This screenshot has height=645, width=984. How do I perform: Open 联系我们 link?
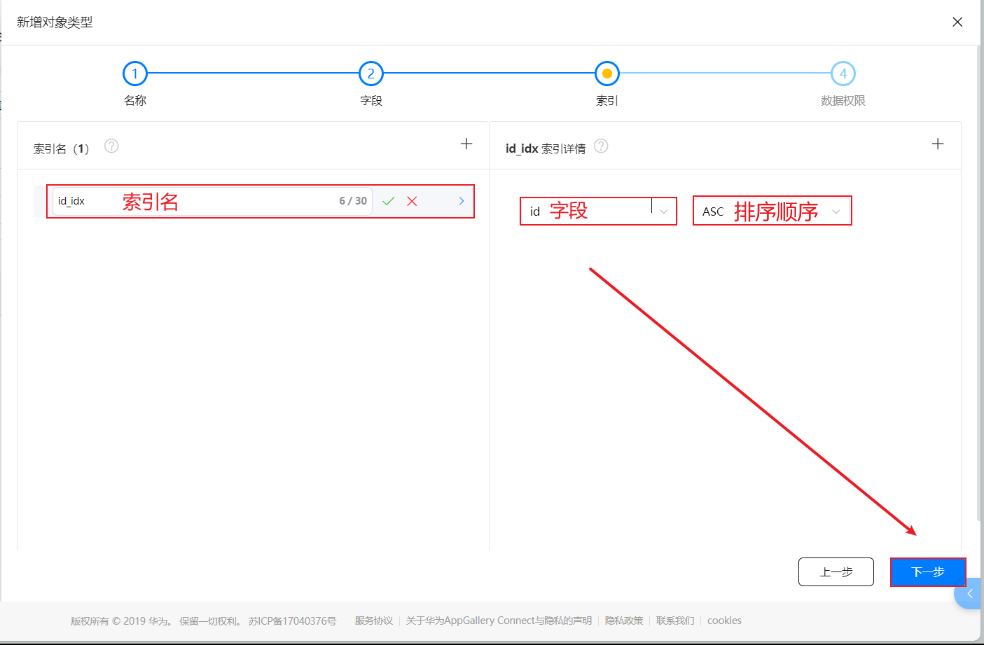click(675, 621)
